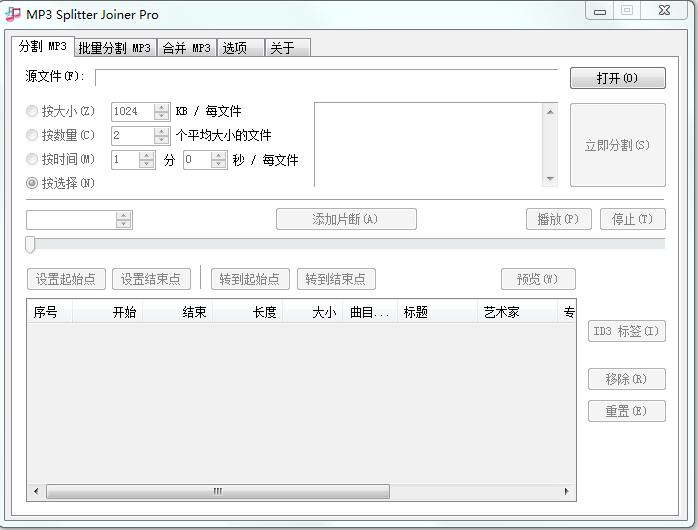Click the 立即分割(S) button
The image size is (698, 530).
point(617,145)
